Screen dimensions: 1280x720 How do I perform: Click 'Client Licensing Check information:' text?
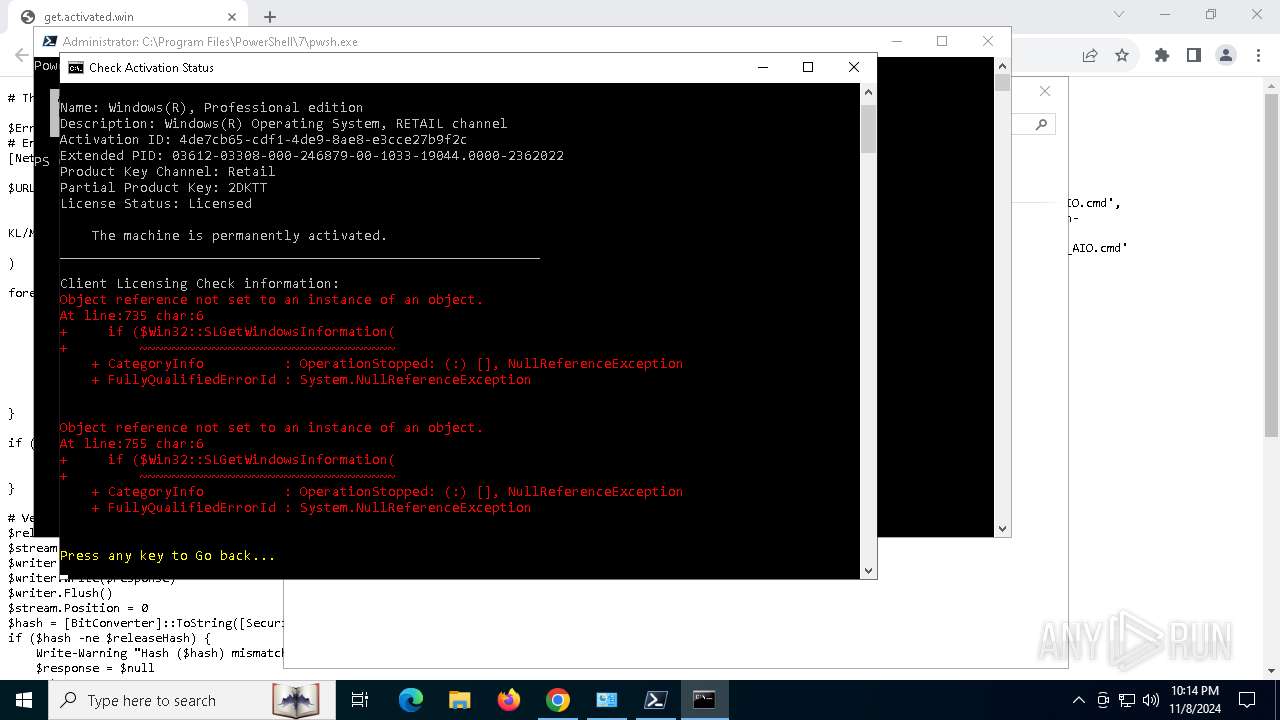pyautogui.click(x=200, y=284)
